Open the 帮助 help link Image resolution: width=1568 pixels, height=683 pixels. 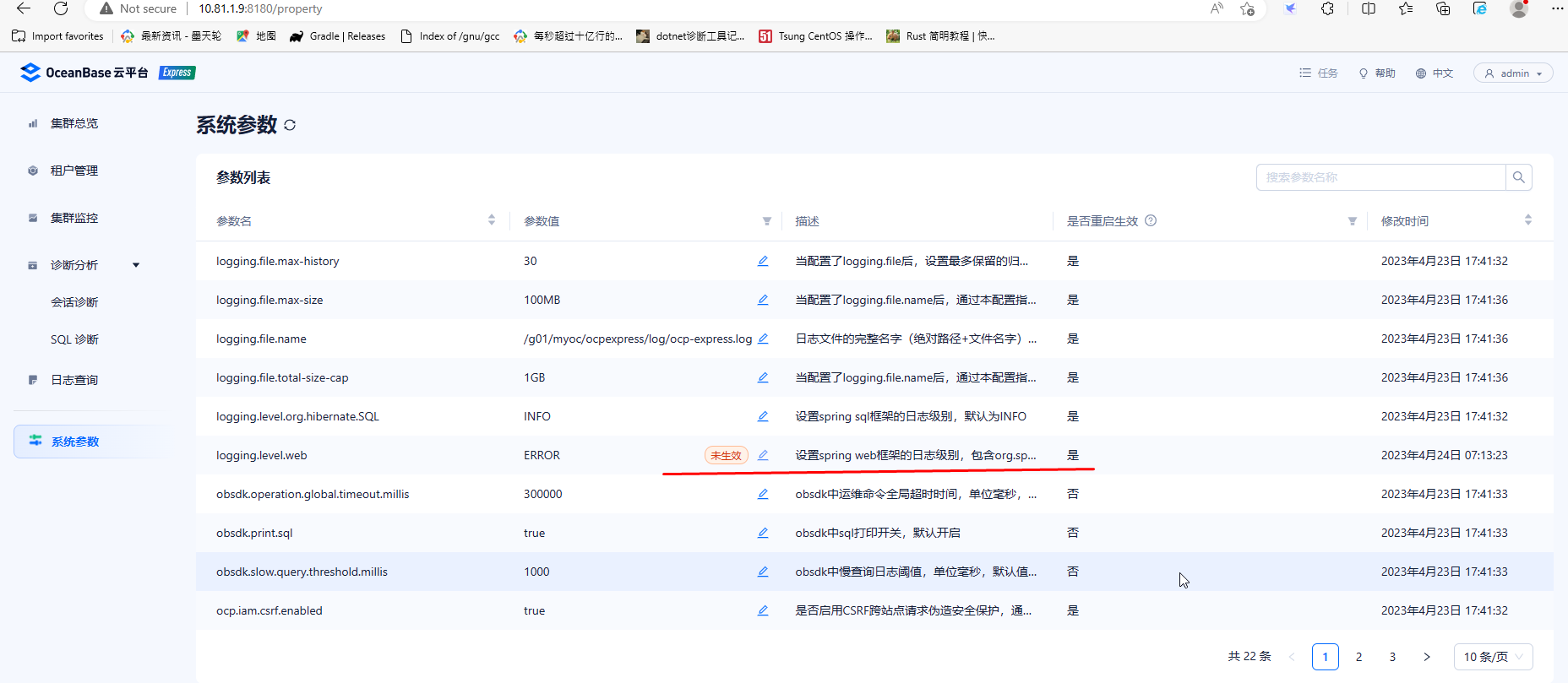click(1376, 73)
